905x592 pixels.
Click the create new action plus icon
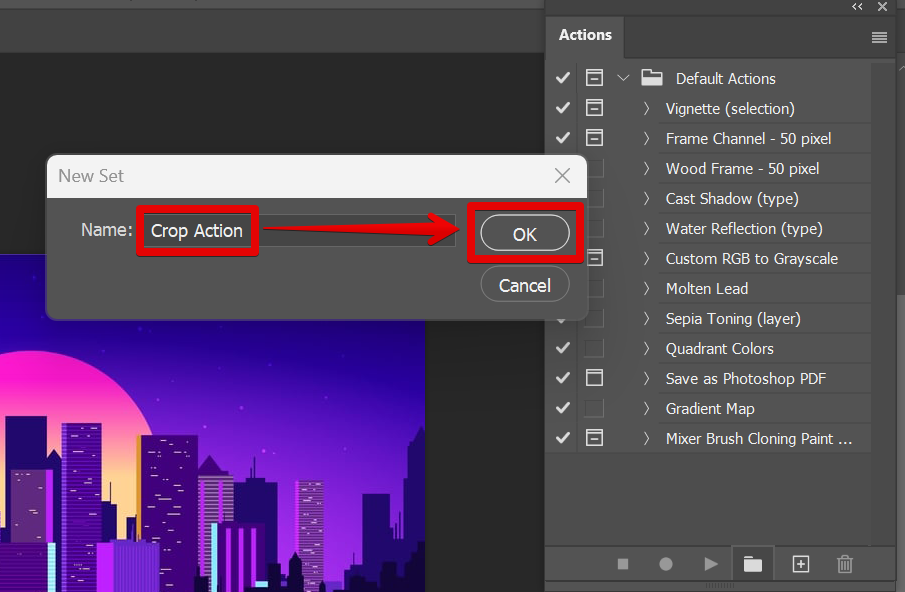click(801, 564)
